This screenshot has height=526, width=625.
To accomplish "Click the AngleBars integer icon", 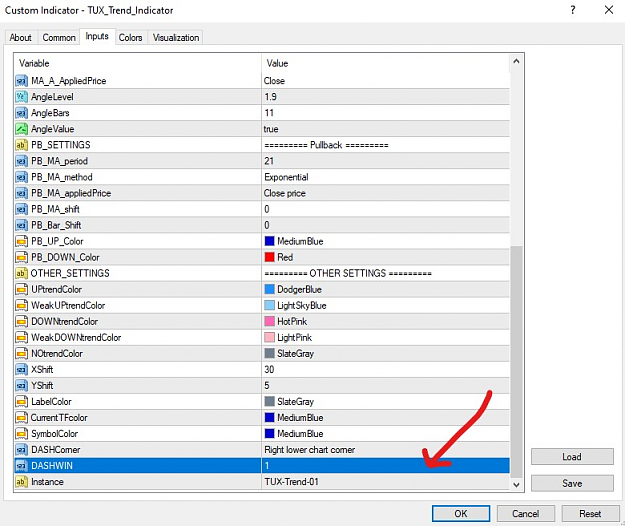I will click(x=22, y=113).
